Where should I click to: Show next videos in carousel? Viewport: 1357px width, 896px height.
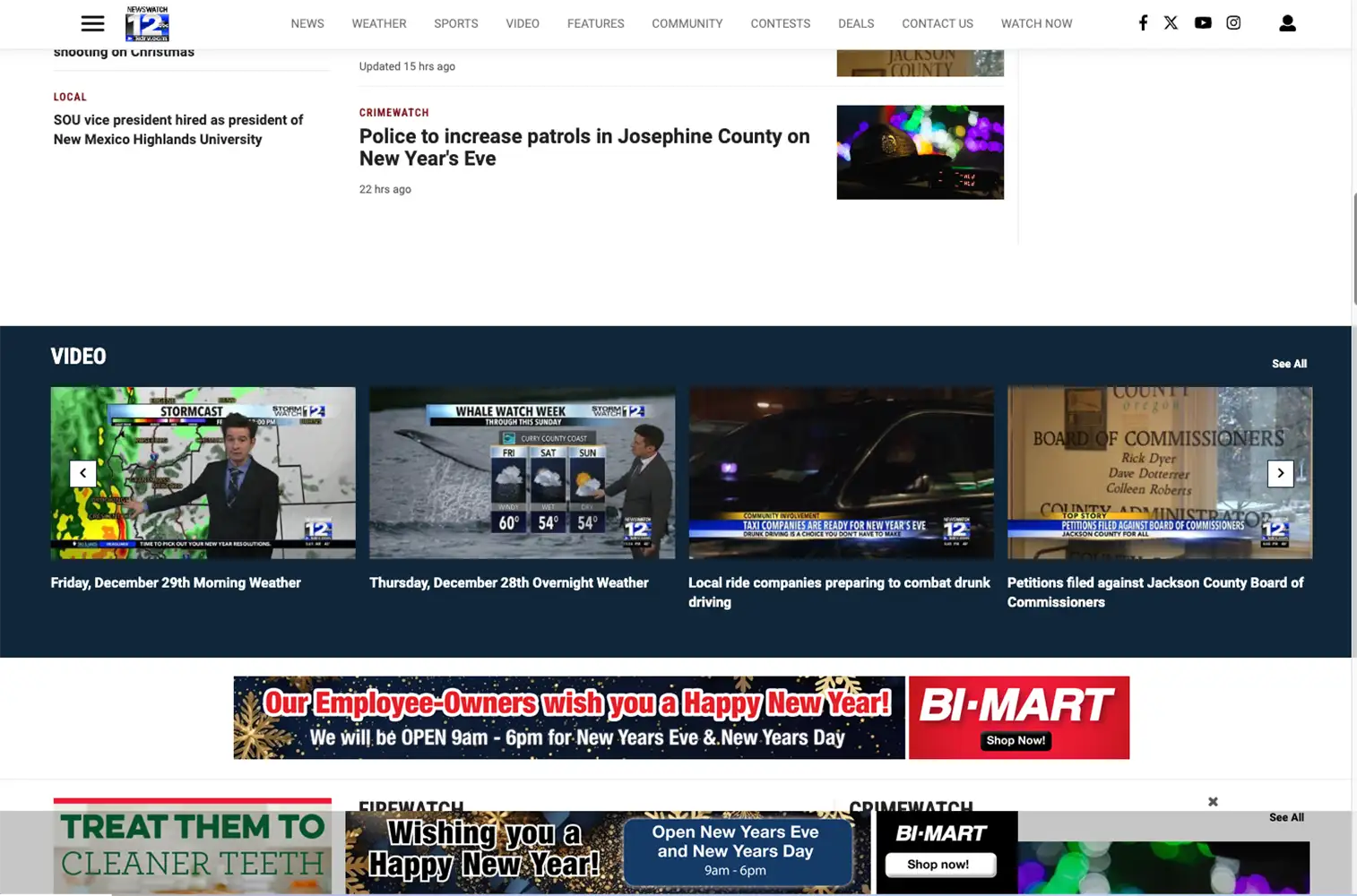pos(1281,473)
